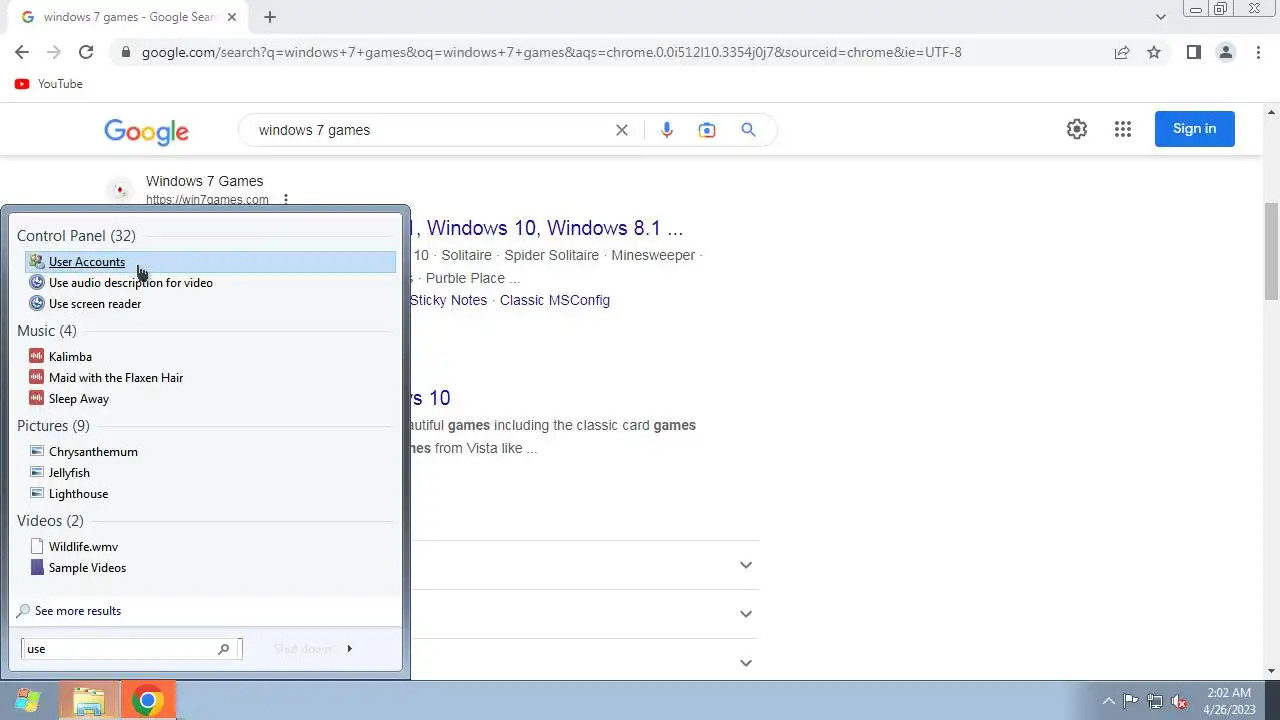Click the Pictures (9) group header
Image resolution: width=1280 pixels, height=720 pixels.
click(x=53, y=426)
